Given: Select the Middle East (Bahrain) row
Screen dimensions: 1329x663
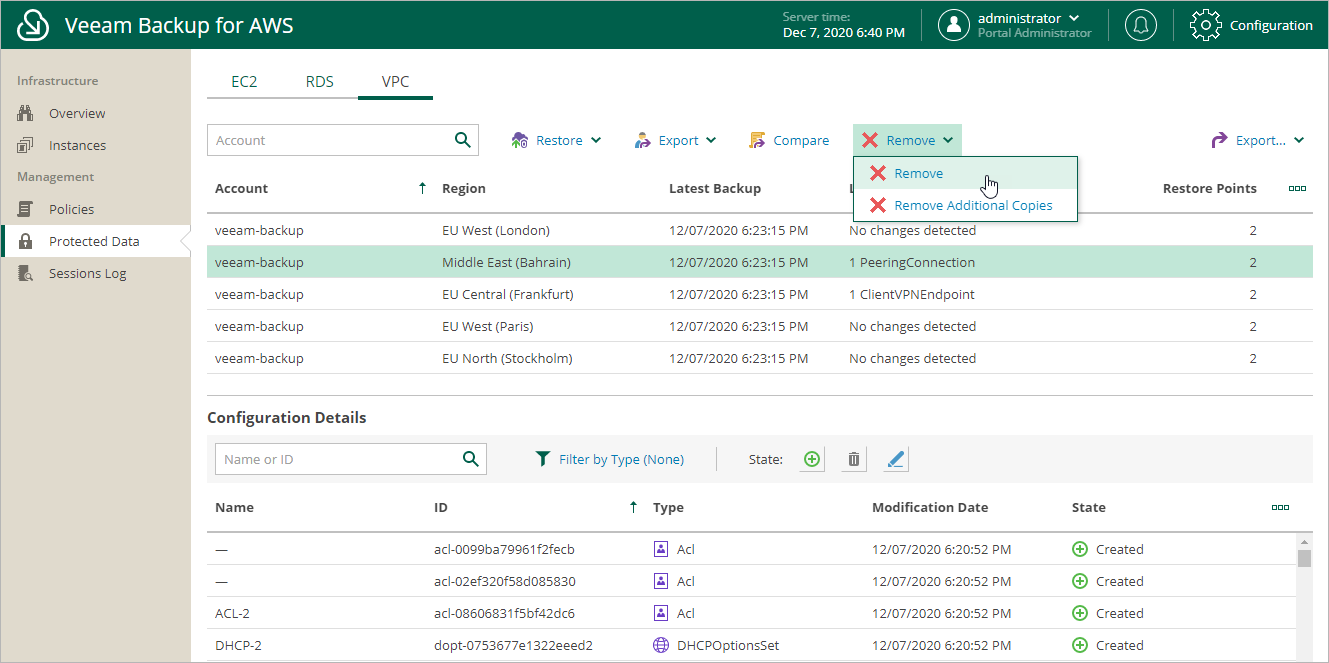Looking at the screenshot, I should tap(760, 262).
